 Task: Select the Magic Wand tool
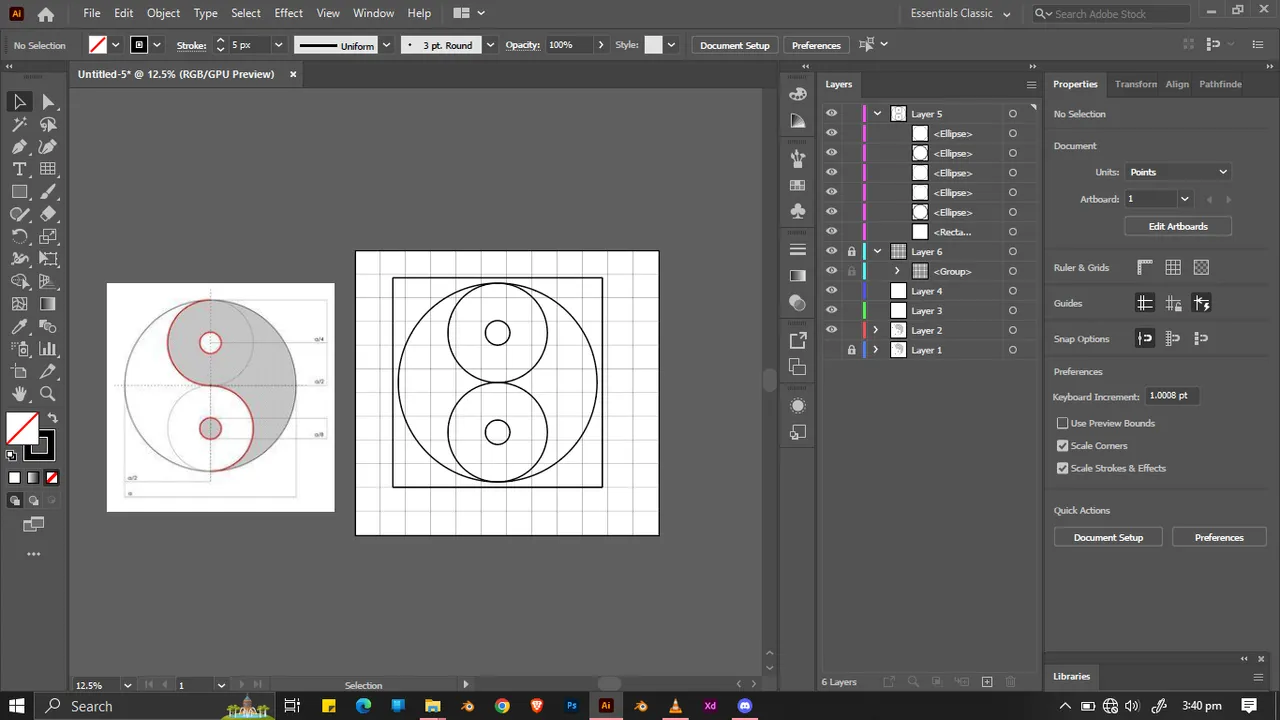[x=19, y=125]
